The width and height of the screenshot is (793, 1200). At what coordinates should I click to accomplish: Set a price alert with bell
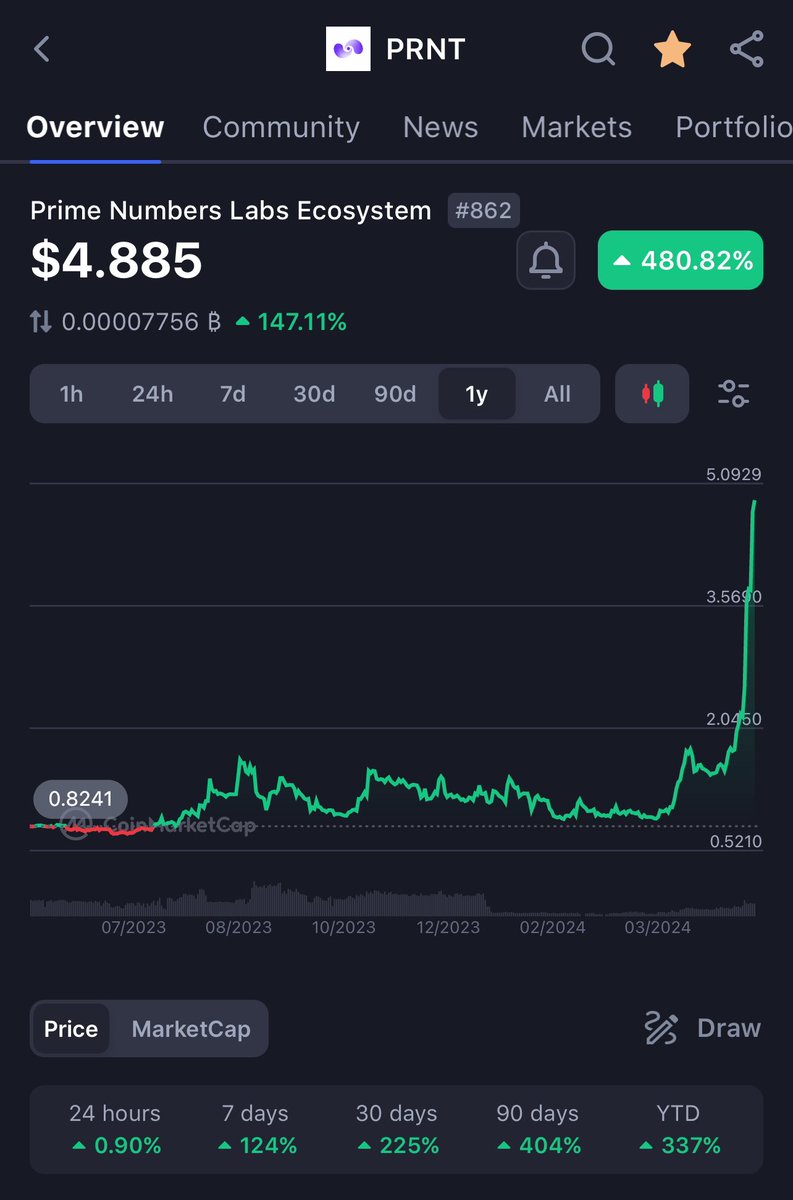coord(546,261)
